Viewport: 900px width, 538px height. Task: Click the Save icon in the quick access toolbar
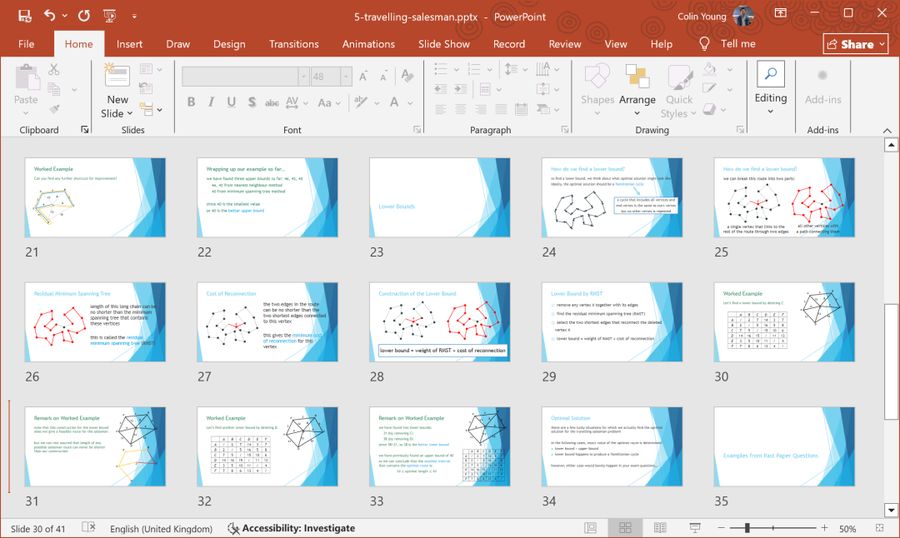point(24,16)
